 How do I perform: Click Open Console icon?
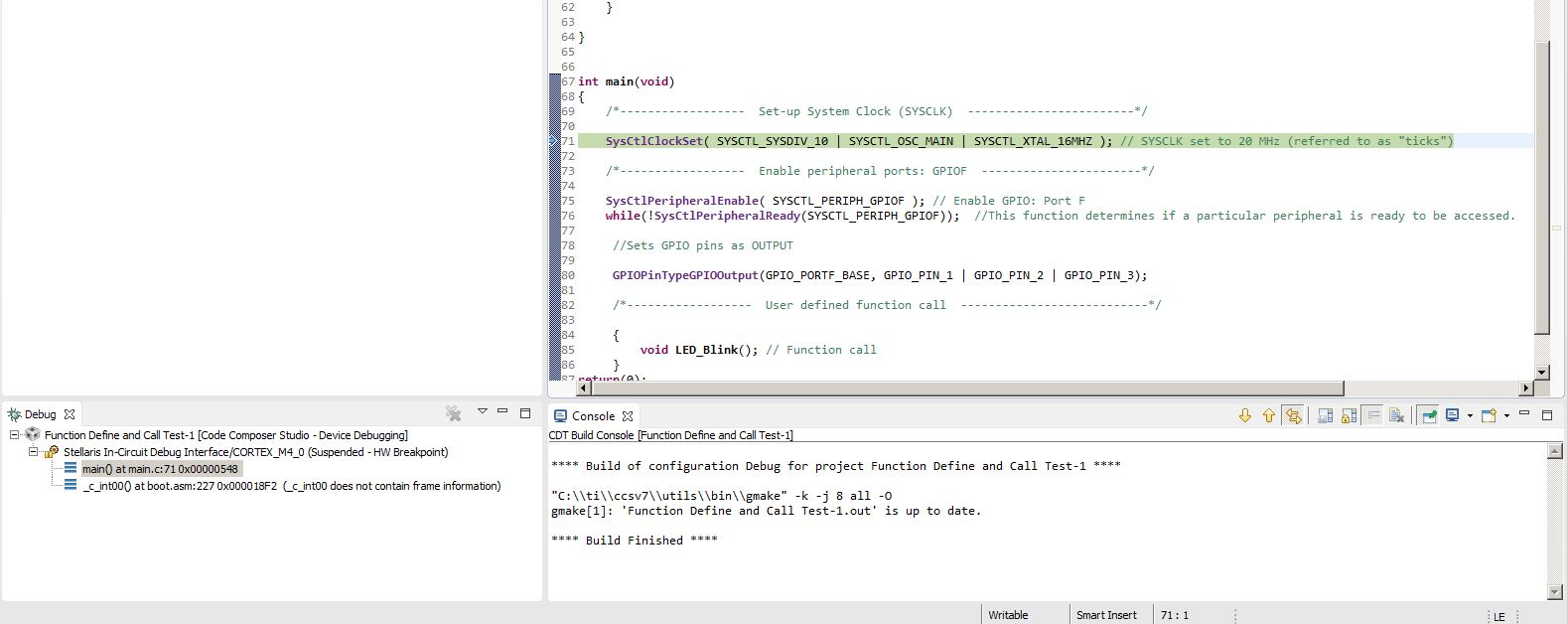[x=1489, y=415]
